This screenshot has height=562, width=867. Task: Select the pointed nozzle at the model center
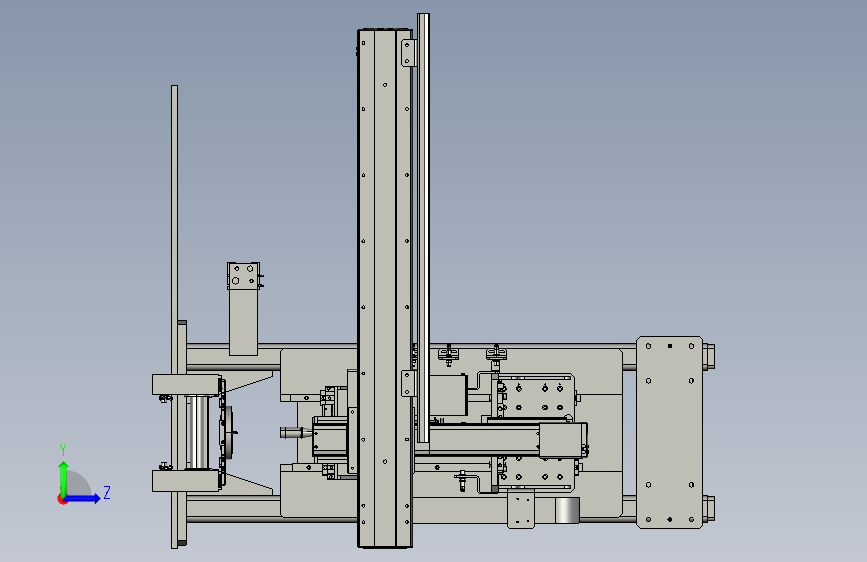[x=296, y=433]
